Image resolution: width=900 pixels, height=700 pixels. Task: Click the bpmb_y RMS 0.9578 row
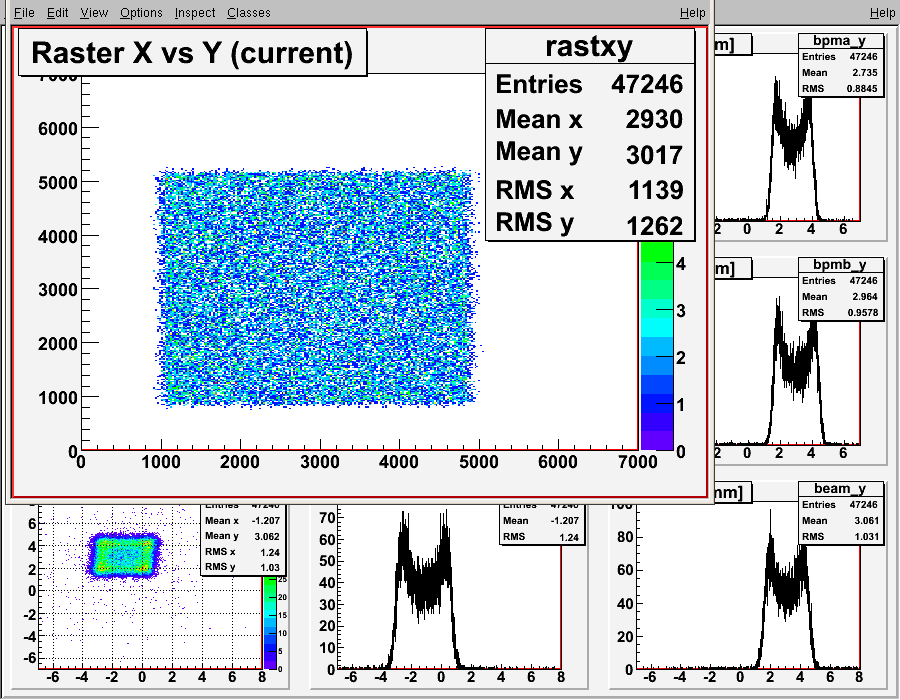(840, 312)
